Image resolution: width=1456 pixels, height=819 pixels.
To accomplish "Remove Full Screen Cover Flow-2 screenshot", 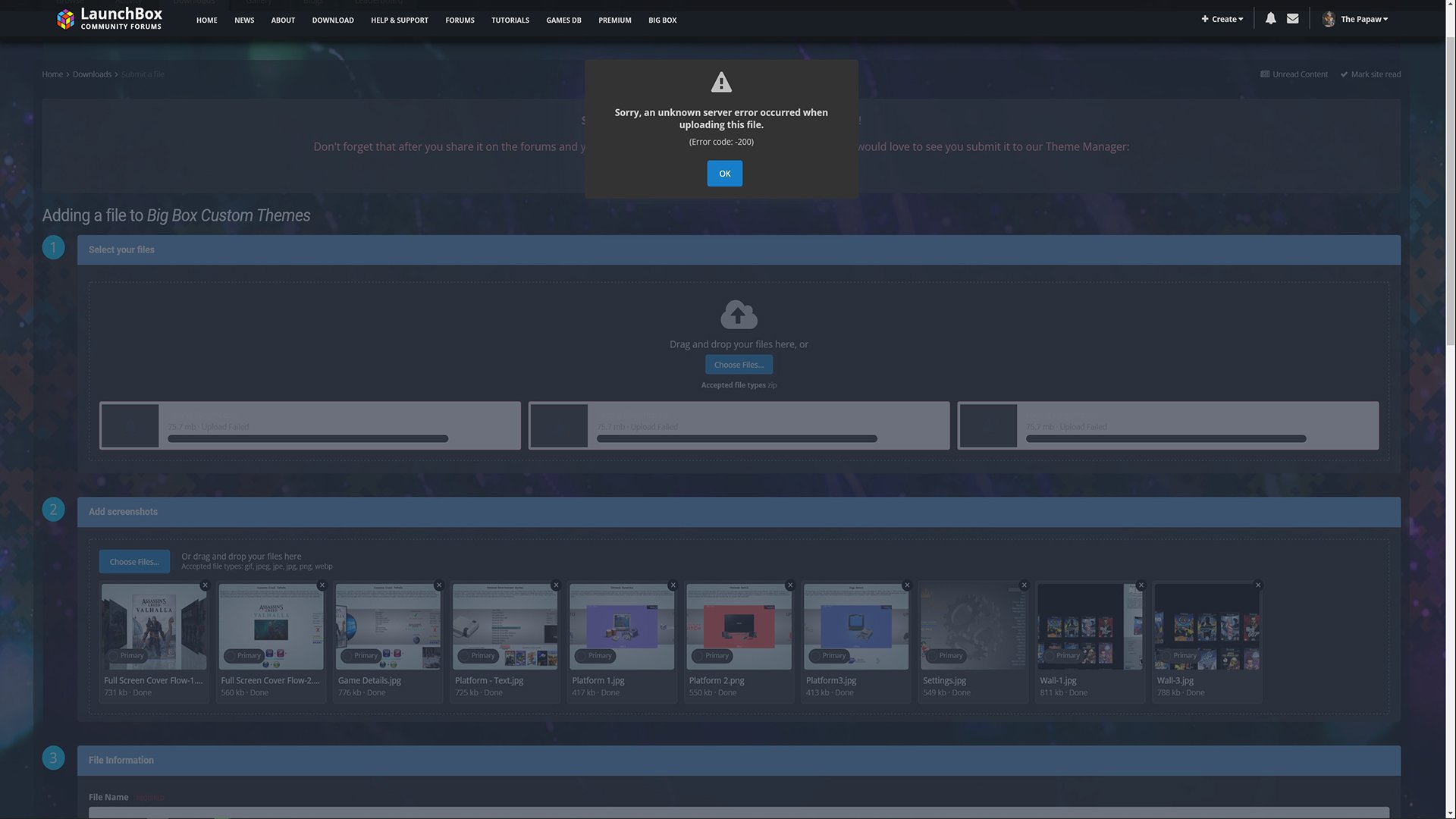I will tap(322, 585).
